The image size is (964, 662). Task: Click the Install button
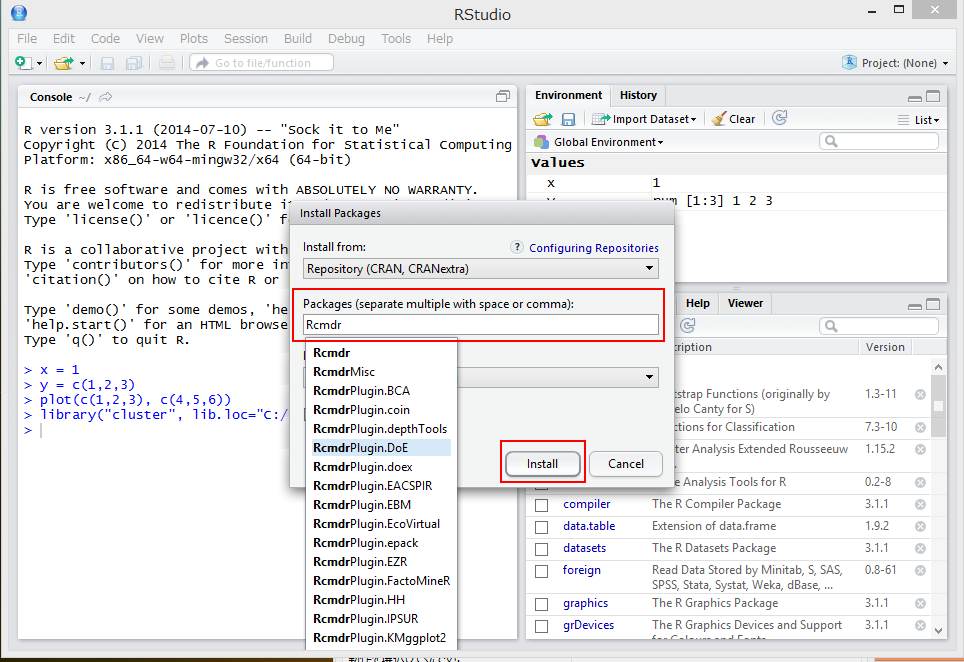[542, 464]
